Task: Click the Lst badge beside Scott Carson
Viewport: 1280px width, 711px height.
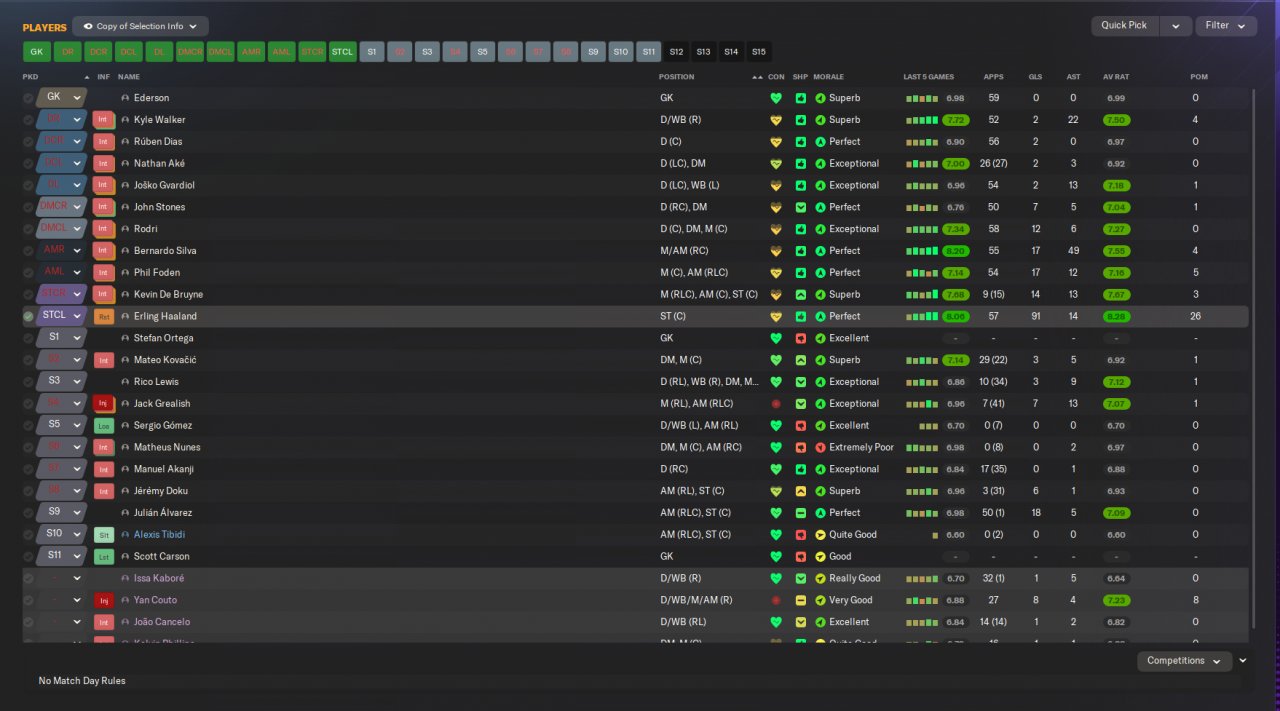Action: pos(103,557)
